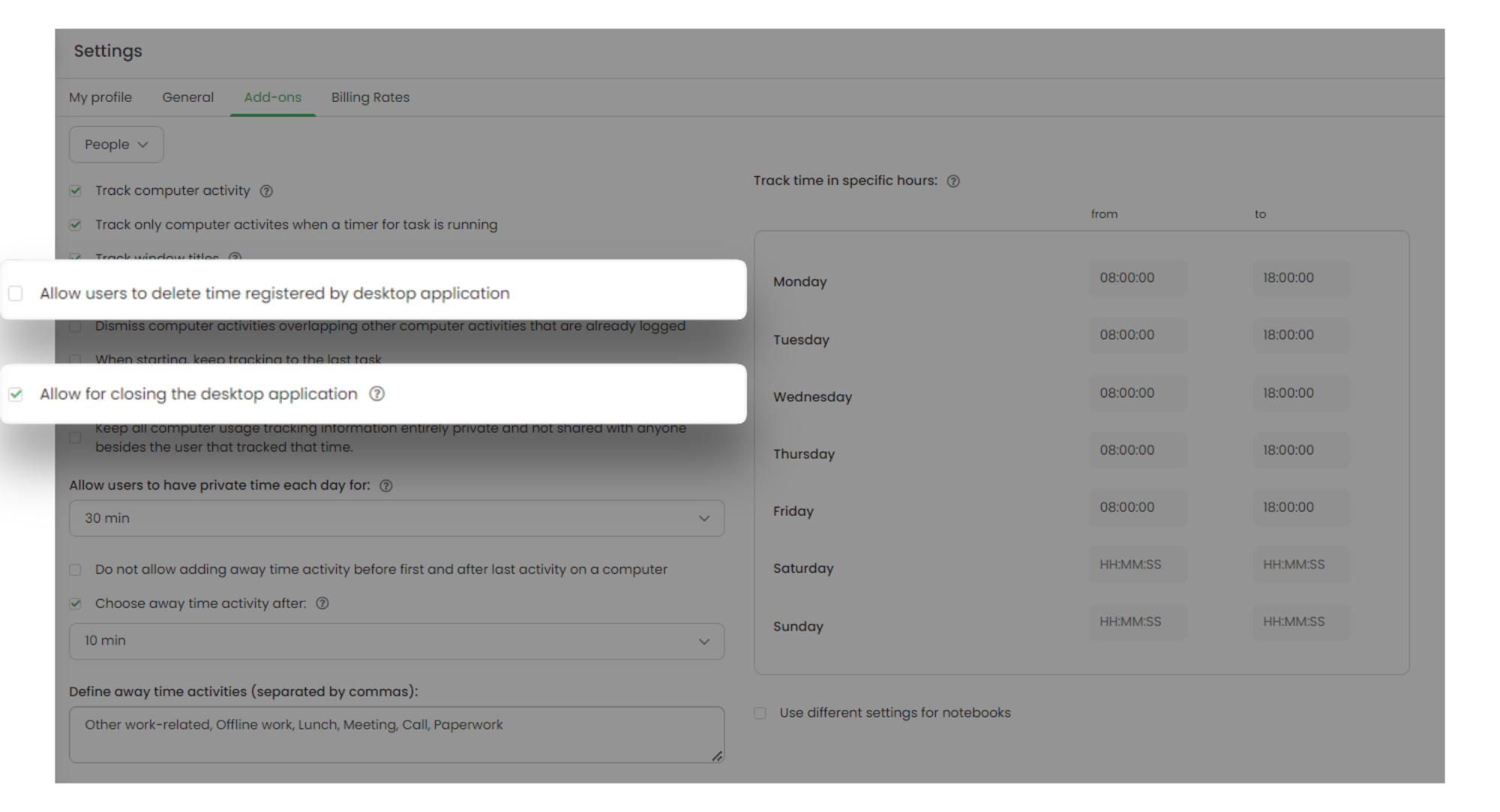The height and width of the screenshot is (812, 1500).
Task: Switch to the Billing Rates tab
Action: tap(370, 97)
